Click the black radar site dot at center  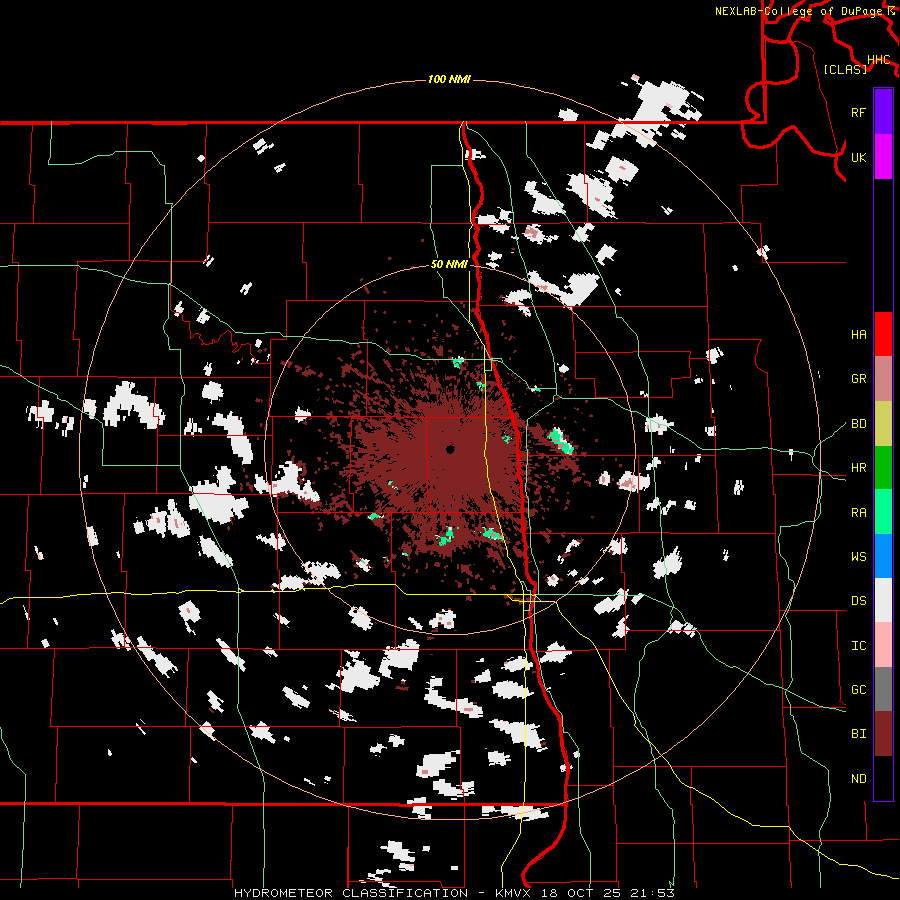451,449
